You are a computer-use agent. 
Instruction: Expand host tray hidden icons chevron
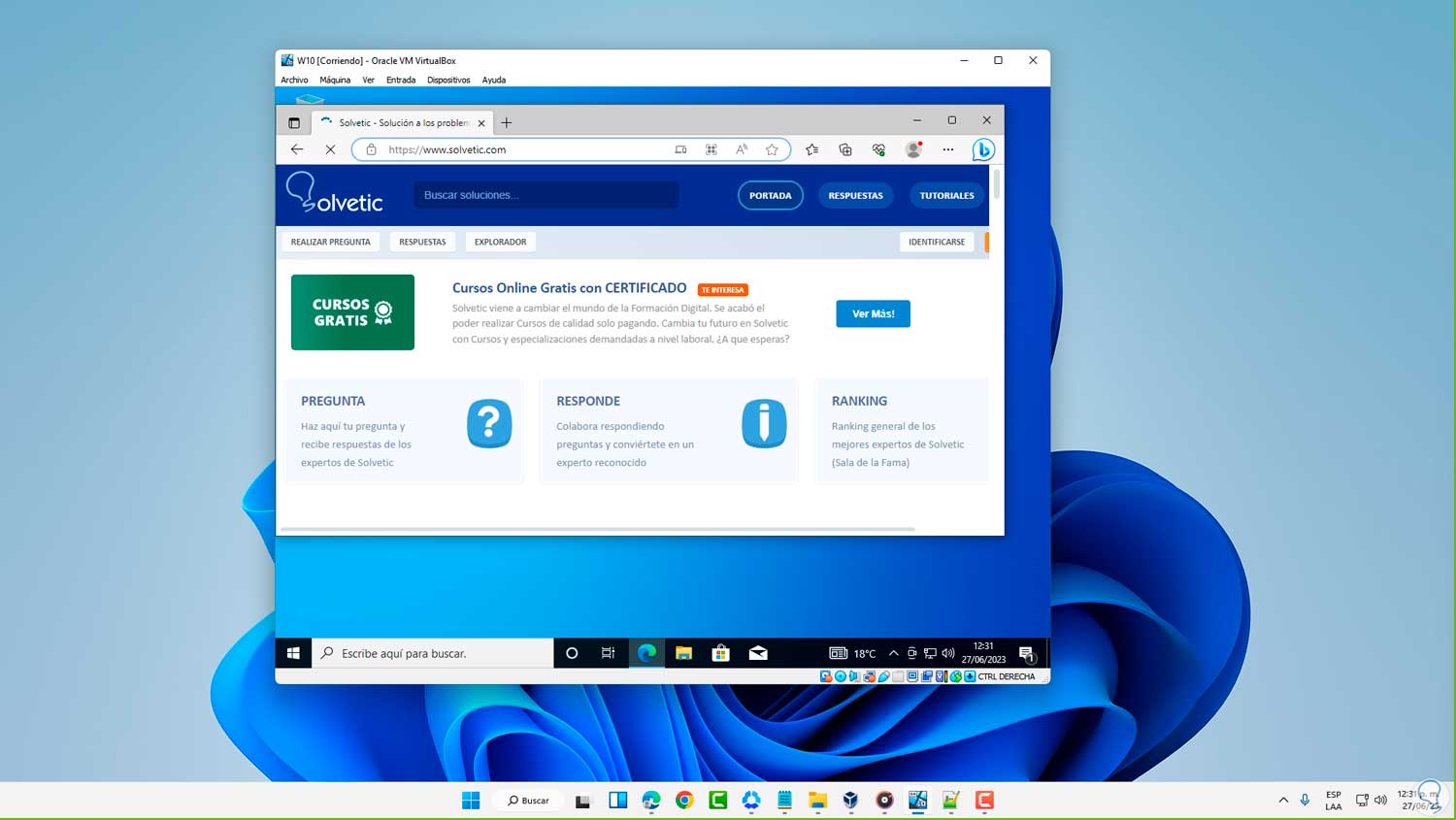(1283, 801)
